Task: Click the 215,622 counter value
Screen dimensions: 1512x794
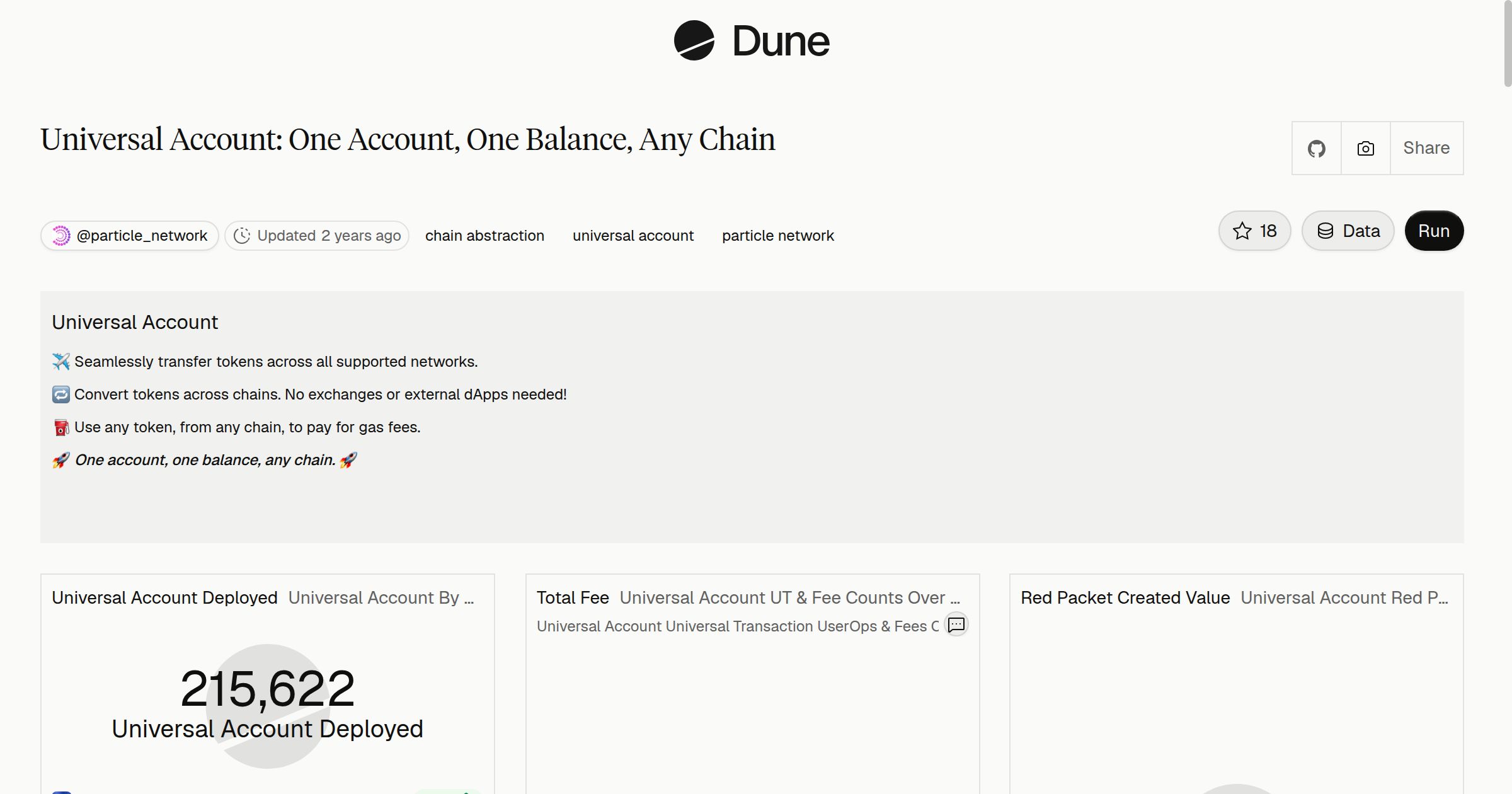Action: pyautogui.click(x=268, y=689)
